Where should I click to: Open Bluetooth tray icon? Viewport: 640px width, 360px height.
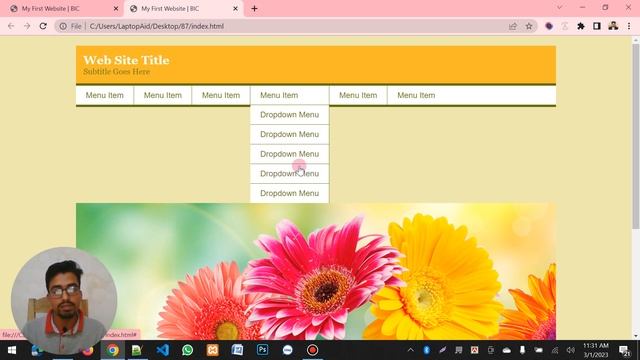(x=427, y=350)
